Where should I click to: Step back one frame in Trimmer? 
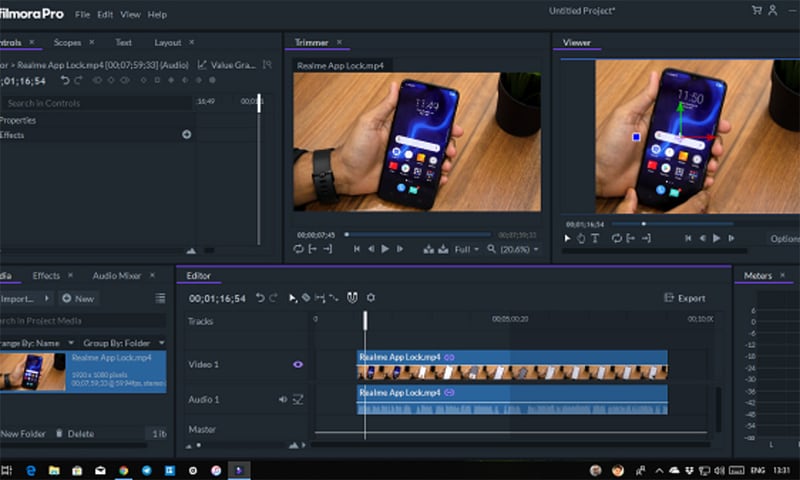coord(371,249)
